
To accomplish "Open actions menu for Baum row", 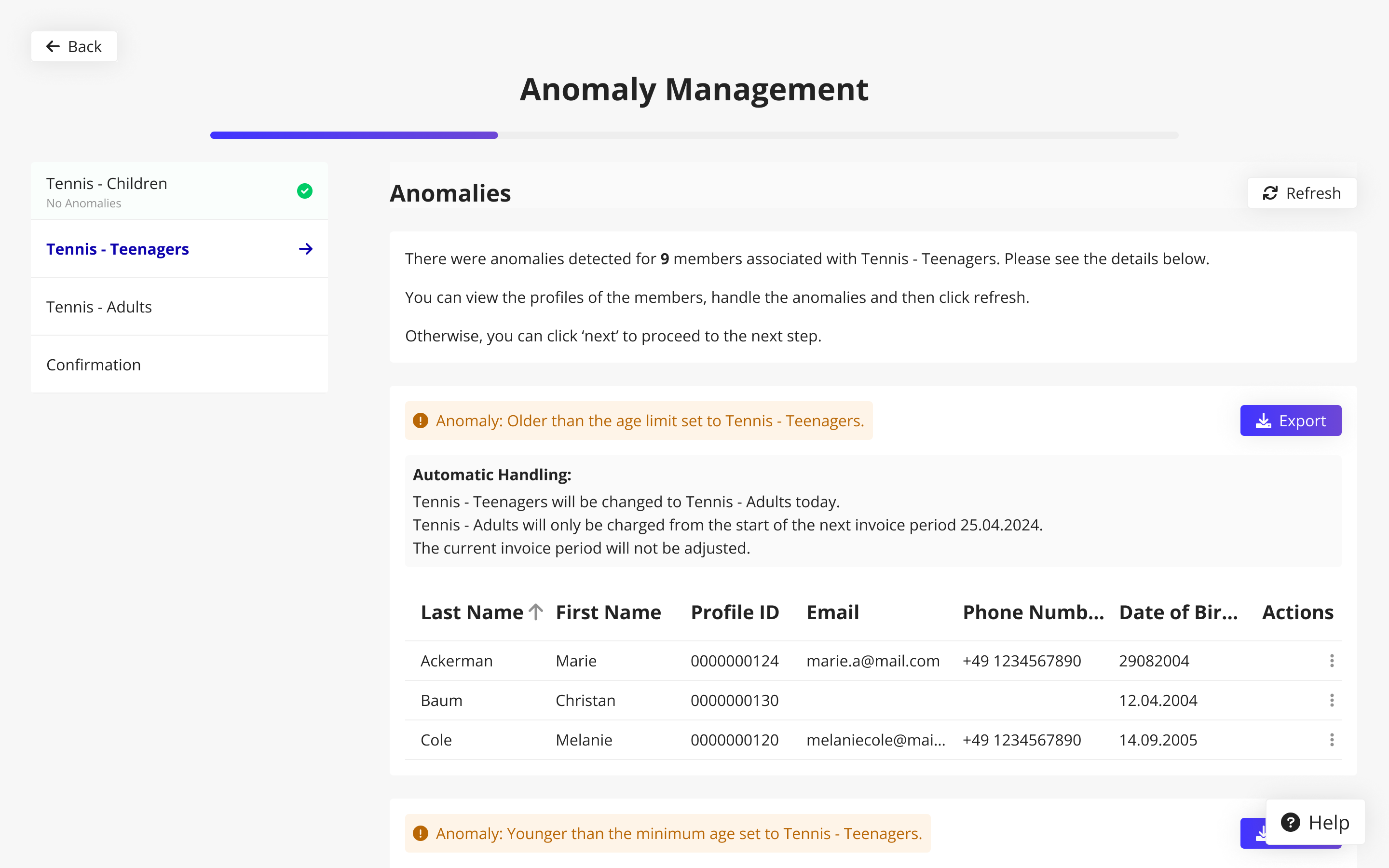I will tap(1332, 700).
